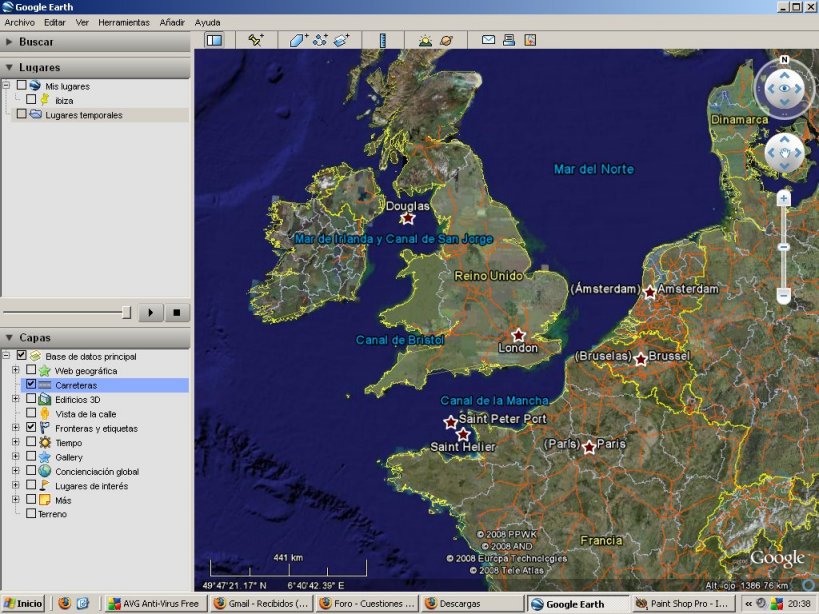Click the tour speed slider handle
This screenshot has height=614, width=819.
126,312
